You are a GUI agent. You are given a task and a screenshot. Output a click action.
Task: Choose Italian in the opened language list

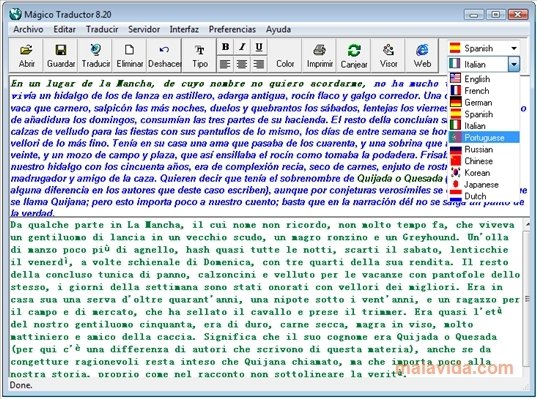click(484, 126)
